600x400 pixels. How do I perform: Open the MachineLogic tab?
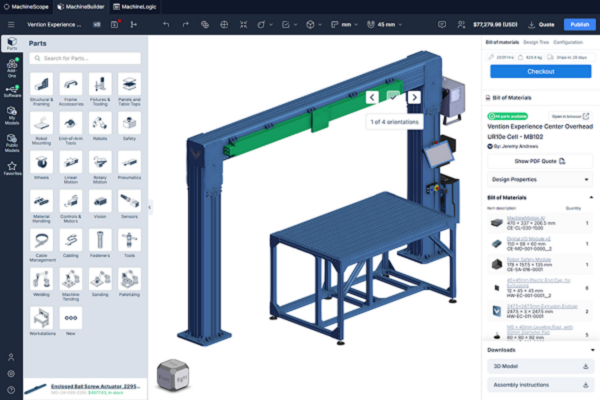coord(136,7)
